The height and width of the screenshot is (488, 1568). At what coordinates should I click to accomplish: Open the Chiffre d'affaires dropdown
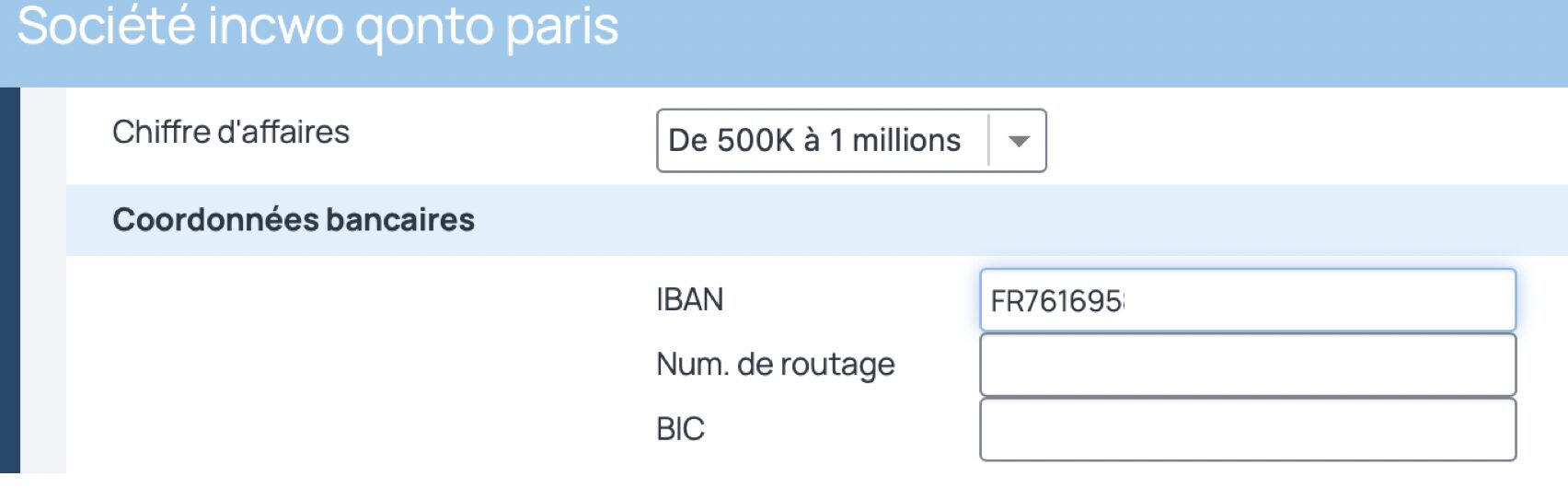(x=850, y=141)
